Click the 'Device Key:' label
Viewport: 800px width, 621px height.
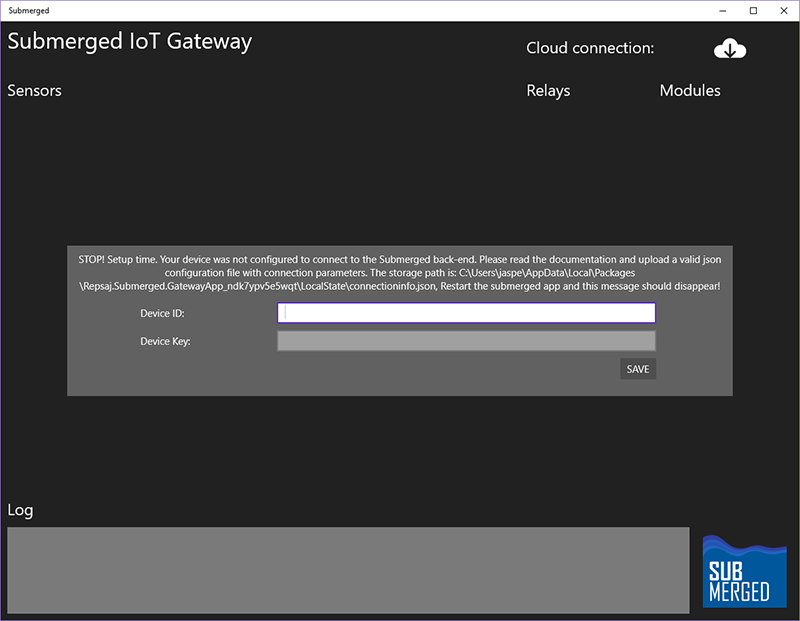[165, 341]
